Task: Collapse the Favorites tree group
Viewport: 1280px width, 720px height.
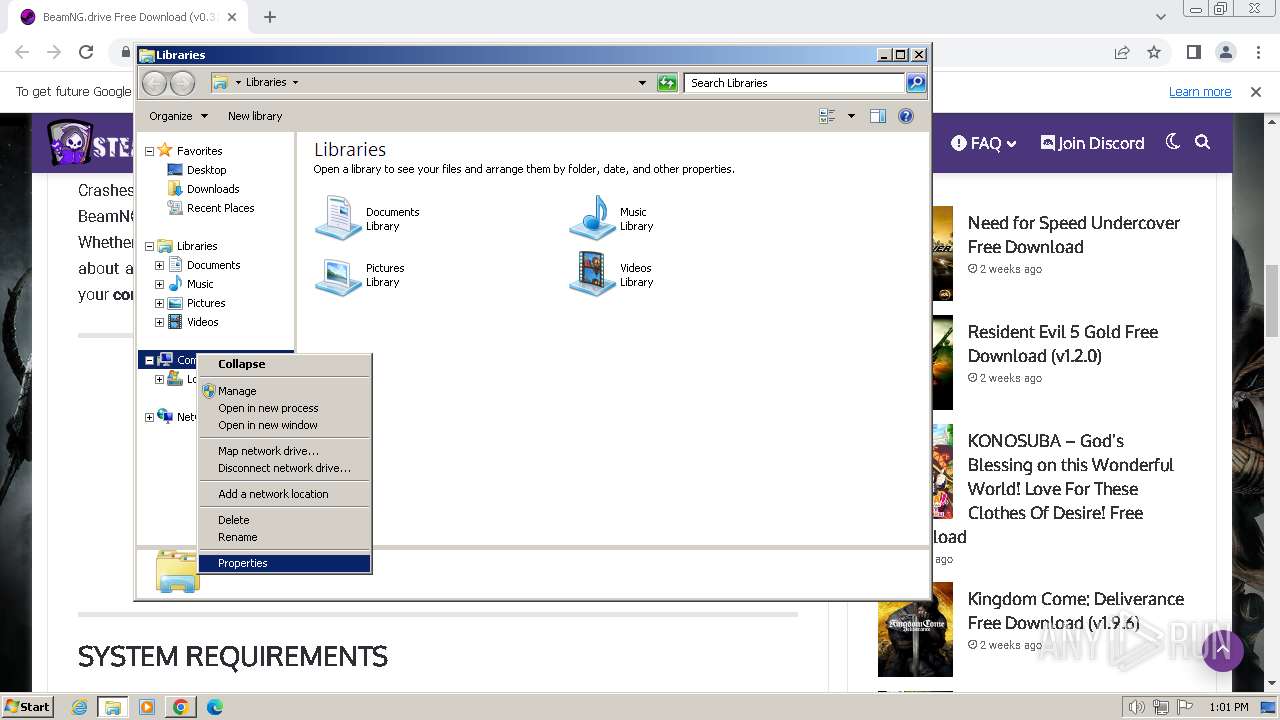Action: [x=149, y=151]
